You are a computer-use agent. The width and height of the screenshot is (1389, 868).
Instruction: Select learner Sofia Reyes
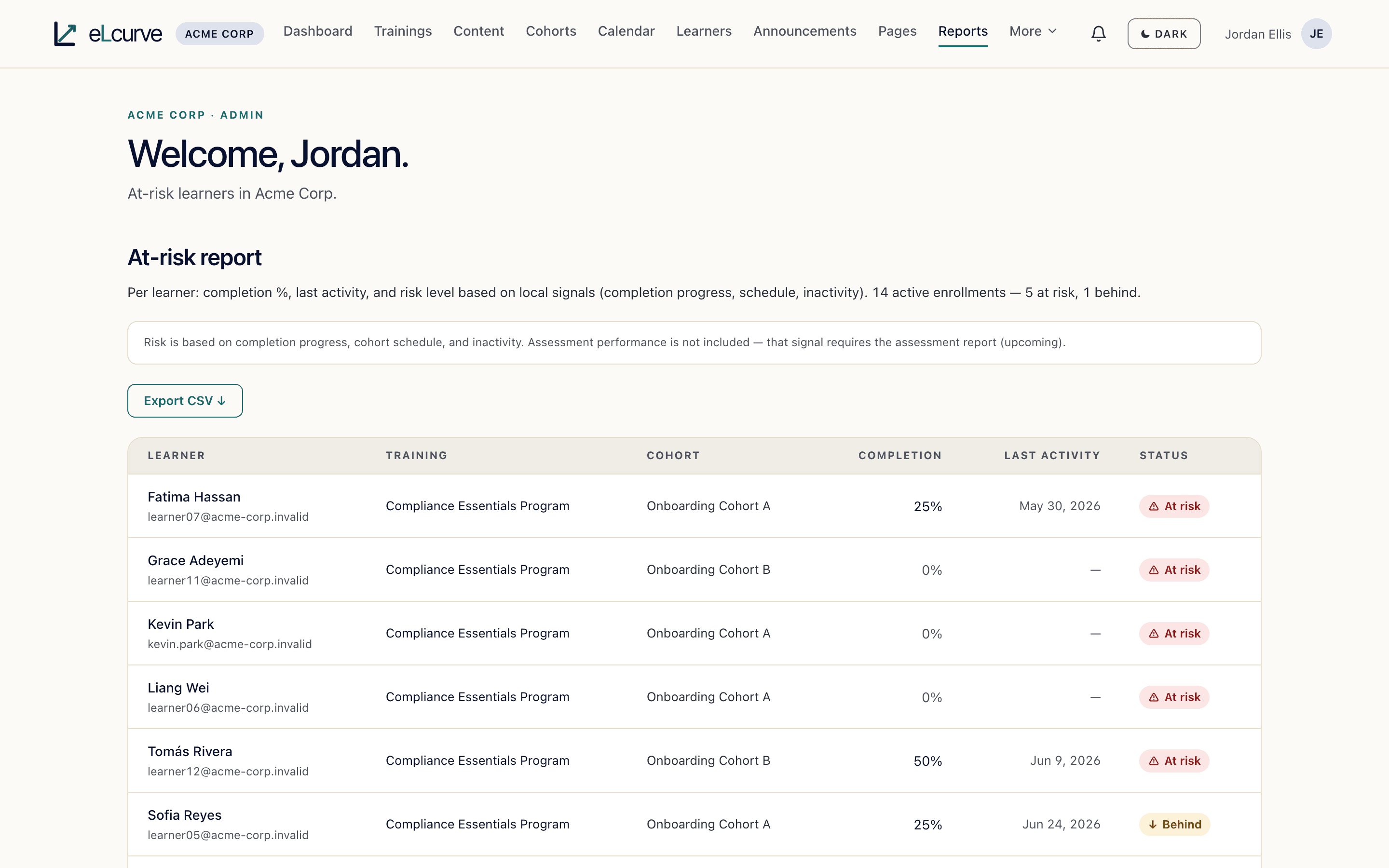pos(185,815)
